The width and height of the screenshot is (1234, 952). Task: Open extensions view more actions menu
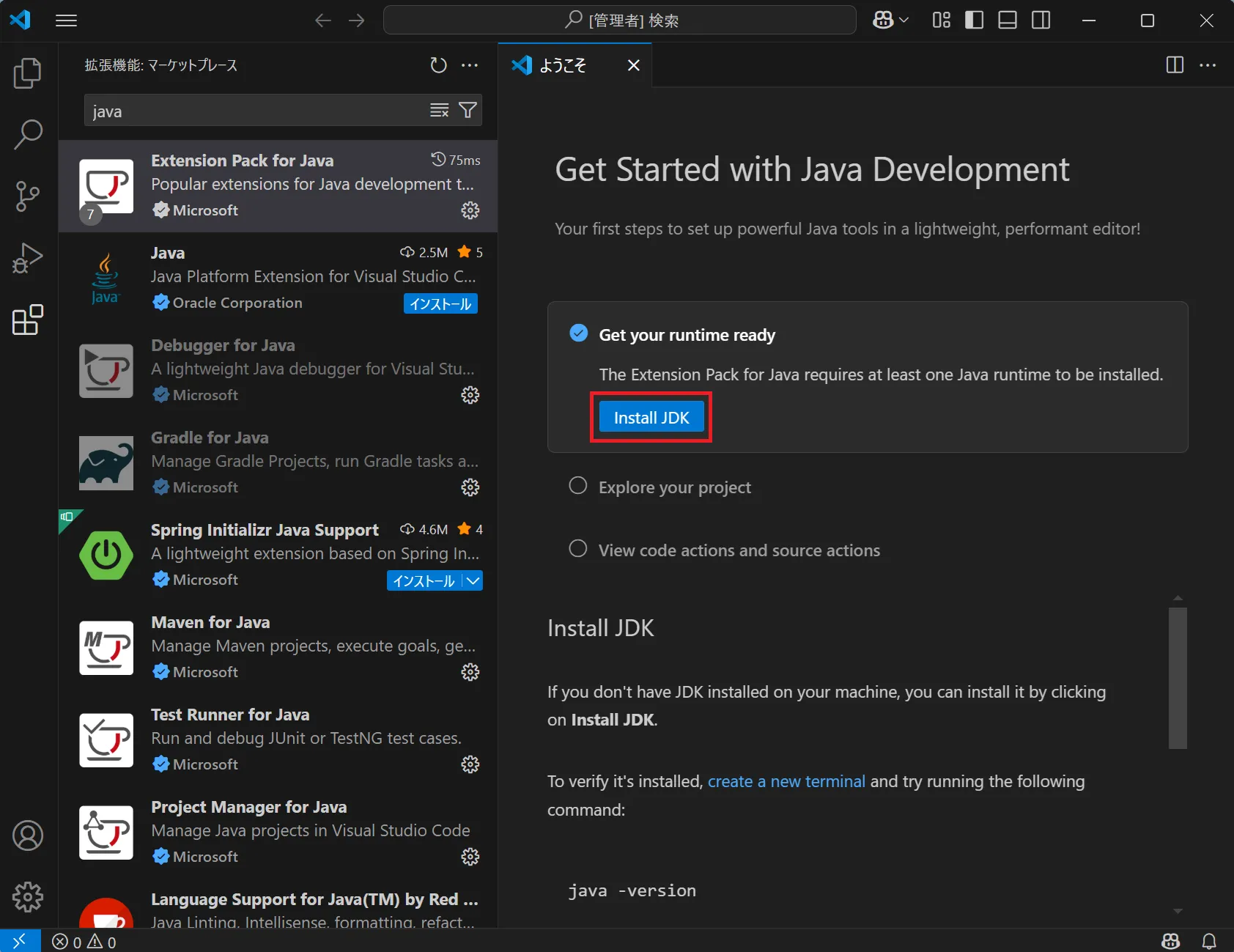470,65
